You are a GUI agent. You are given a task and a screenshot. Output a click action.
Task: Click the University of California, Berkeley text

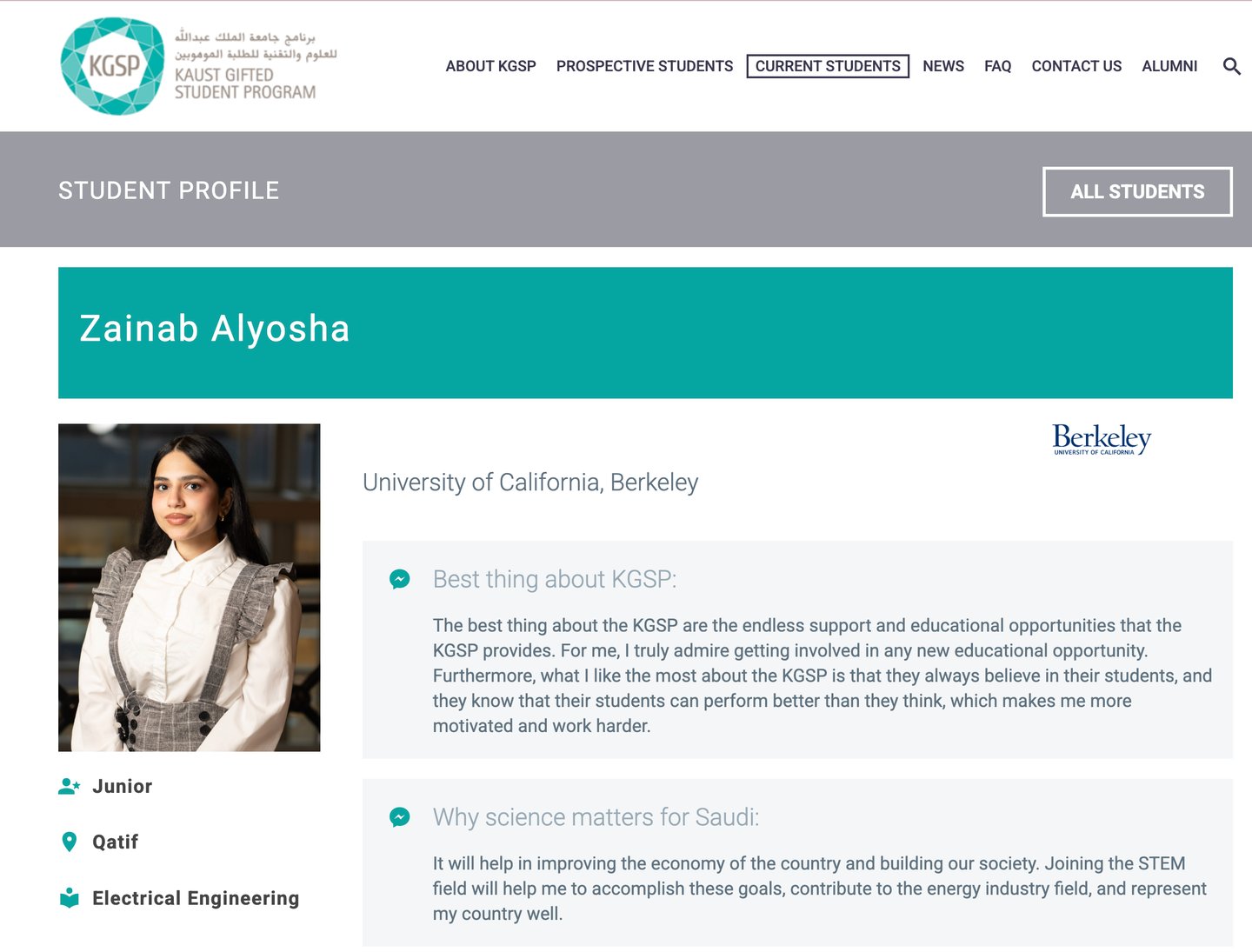530,483
